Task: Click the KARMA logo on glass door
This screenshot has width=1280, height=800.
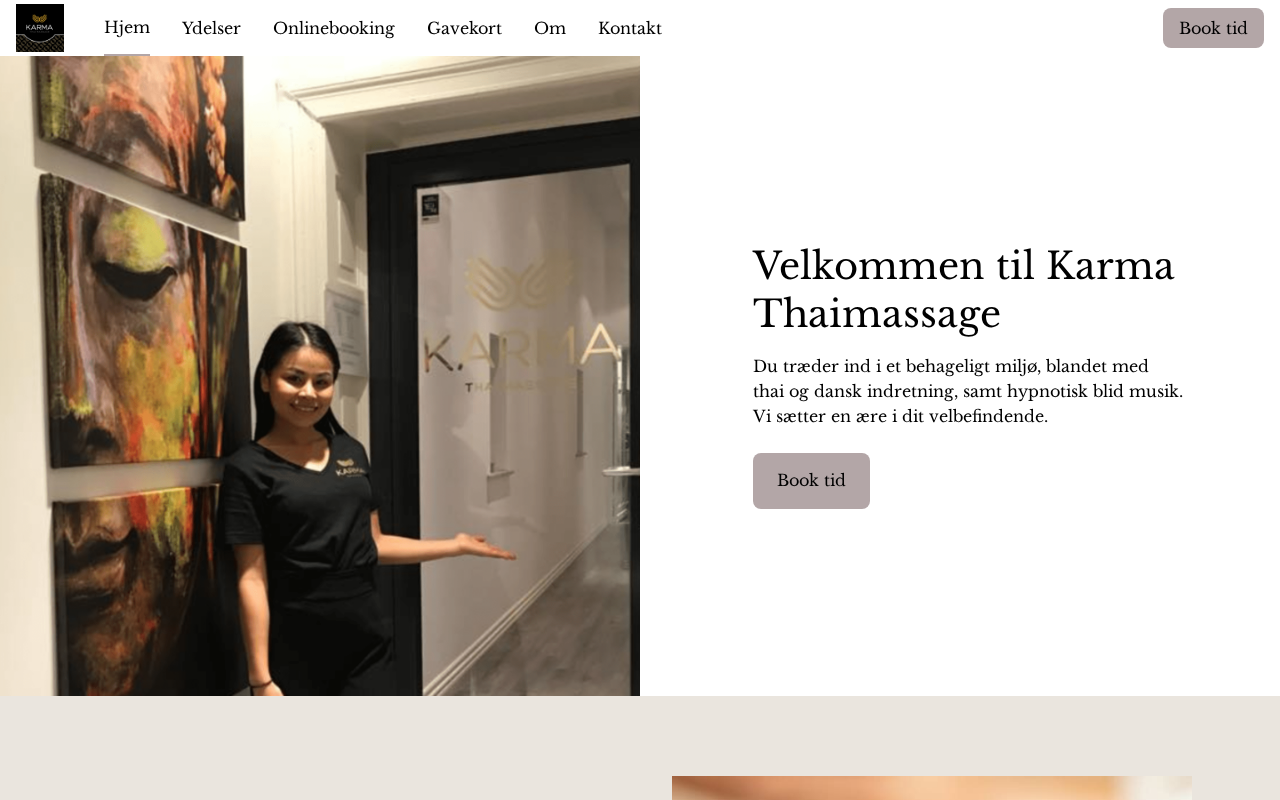Action: pos(520,320)
